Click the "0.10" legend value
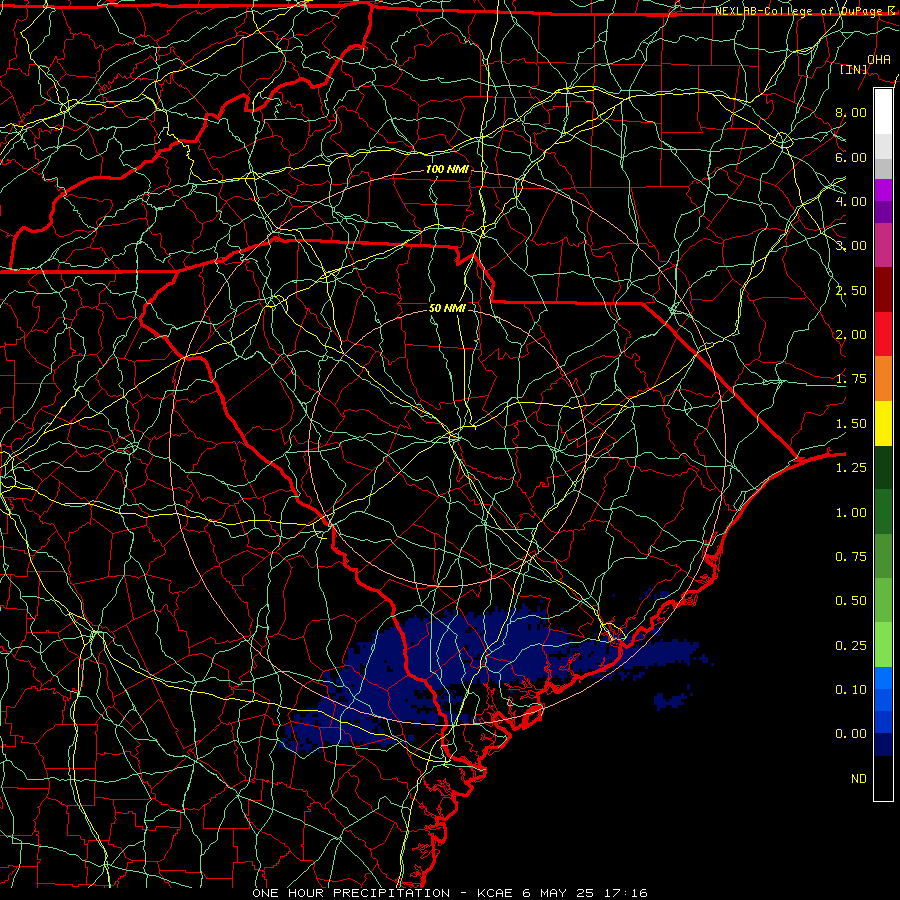 pos(851,690)
